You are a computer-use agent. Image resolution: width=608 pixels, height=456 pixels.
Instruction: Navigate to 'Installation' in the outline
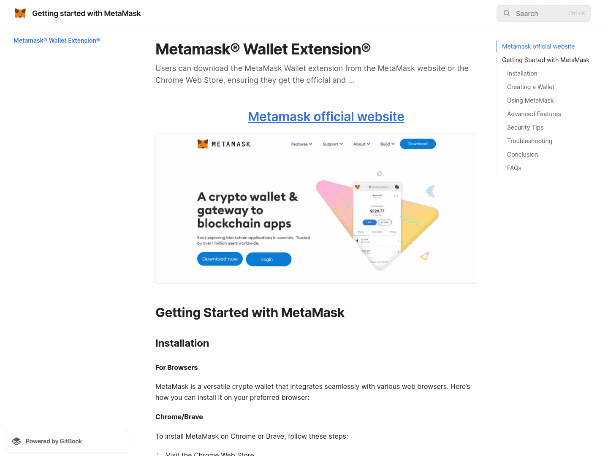(522, 73)
